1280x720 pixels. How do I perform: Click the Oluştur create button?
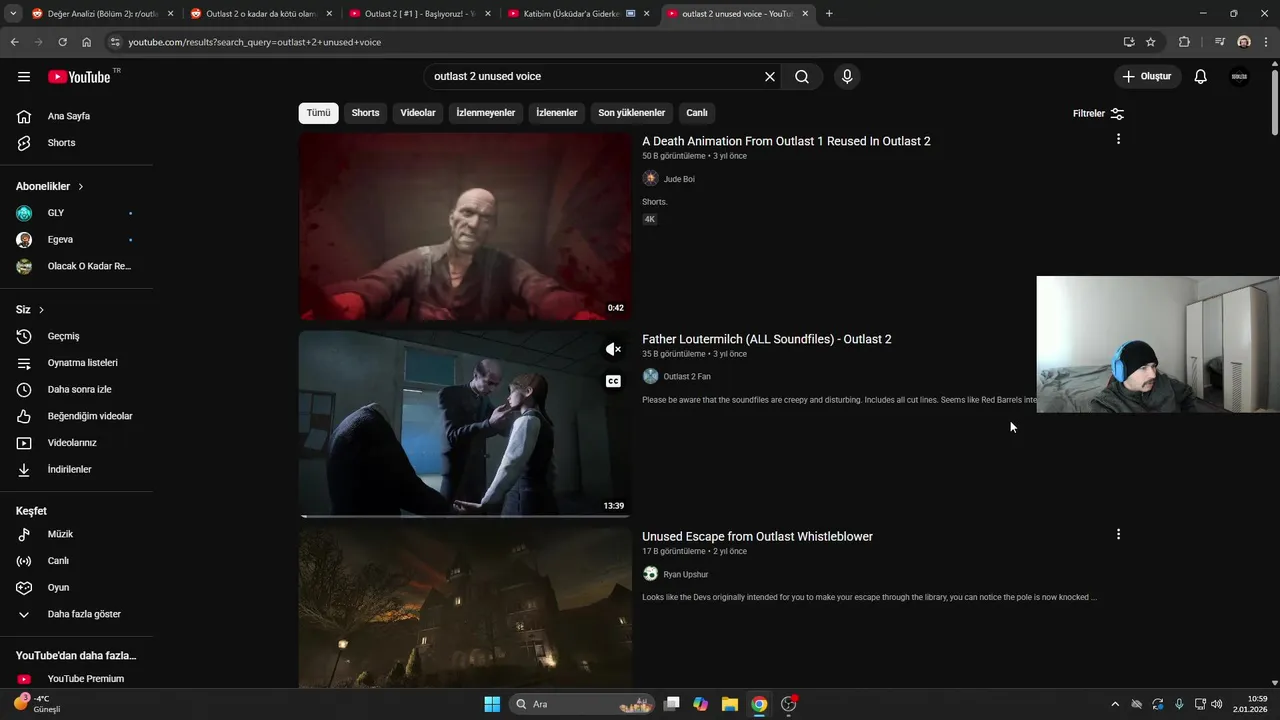click(x=1148, y=77)
